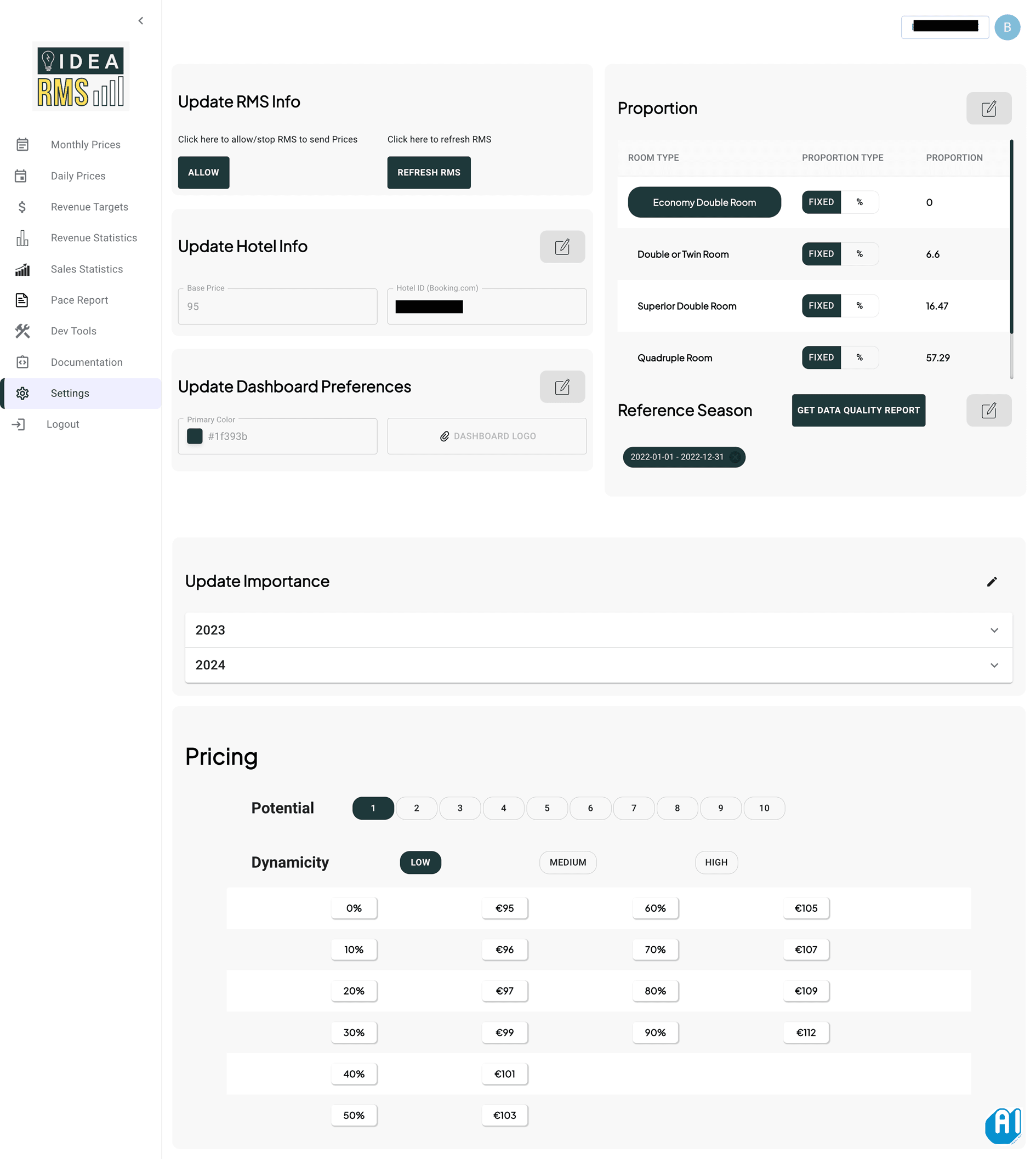Click the edit icon on the Proportion panel
This screenshot has width=1036, height=1159.
pyautogui.click(x=989, y=108)
